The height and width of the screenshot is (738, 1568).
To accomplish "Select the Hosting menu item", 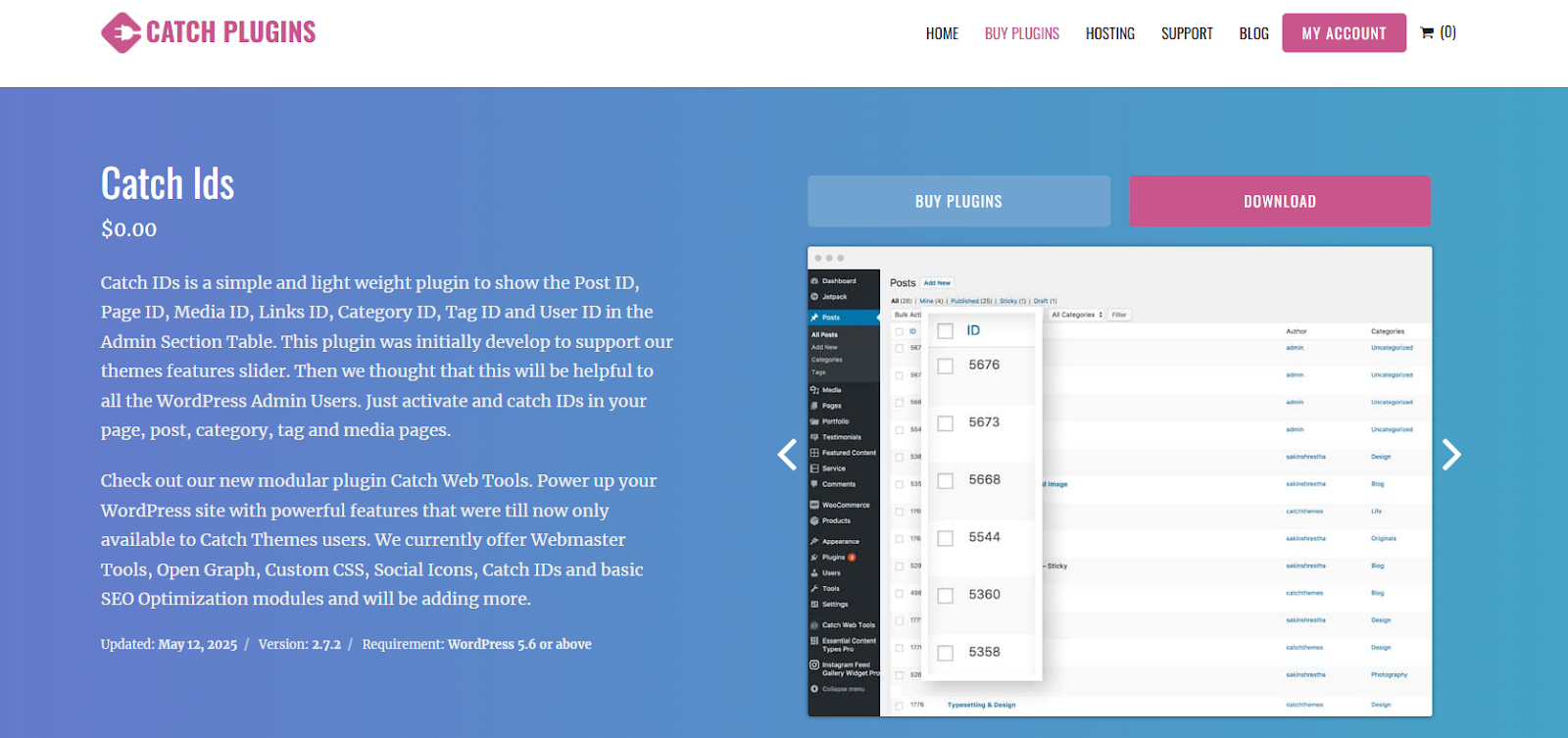I will (x=1110, y=33).
